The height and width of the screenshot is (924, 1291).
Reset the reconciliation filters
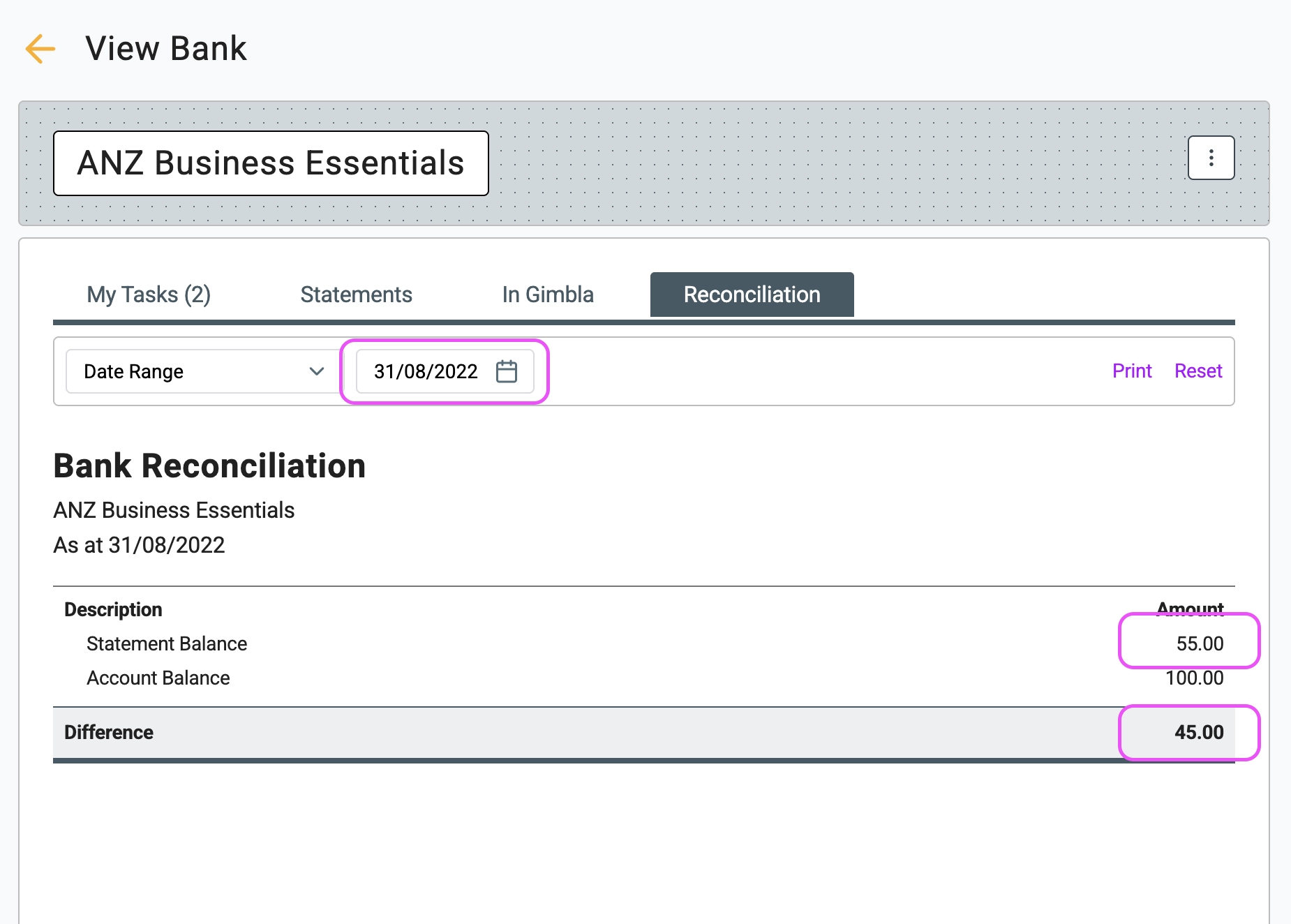(1198, 371)
